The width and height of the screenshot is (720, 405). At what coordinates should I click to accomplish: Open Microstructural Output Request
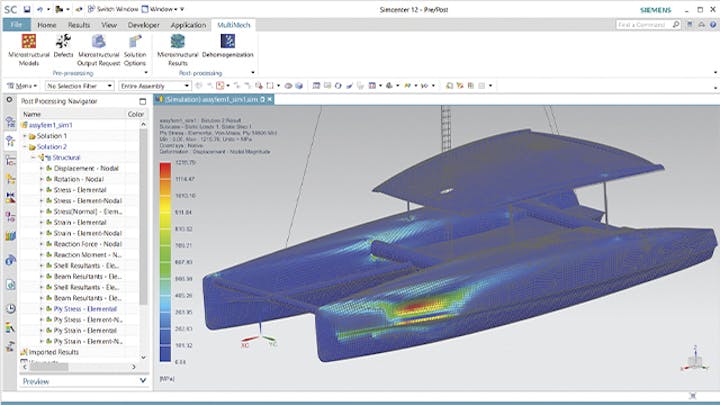99,48
